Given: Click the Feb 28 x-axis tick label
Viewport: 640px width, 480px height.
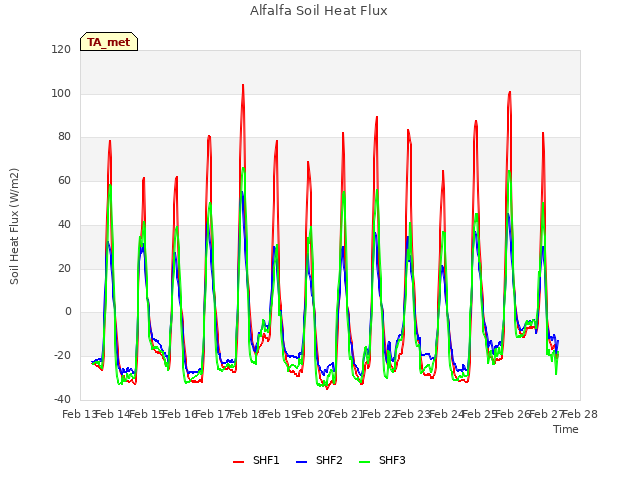Looking at the screenshot, I should (x=580, y=415).
